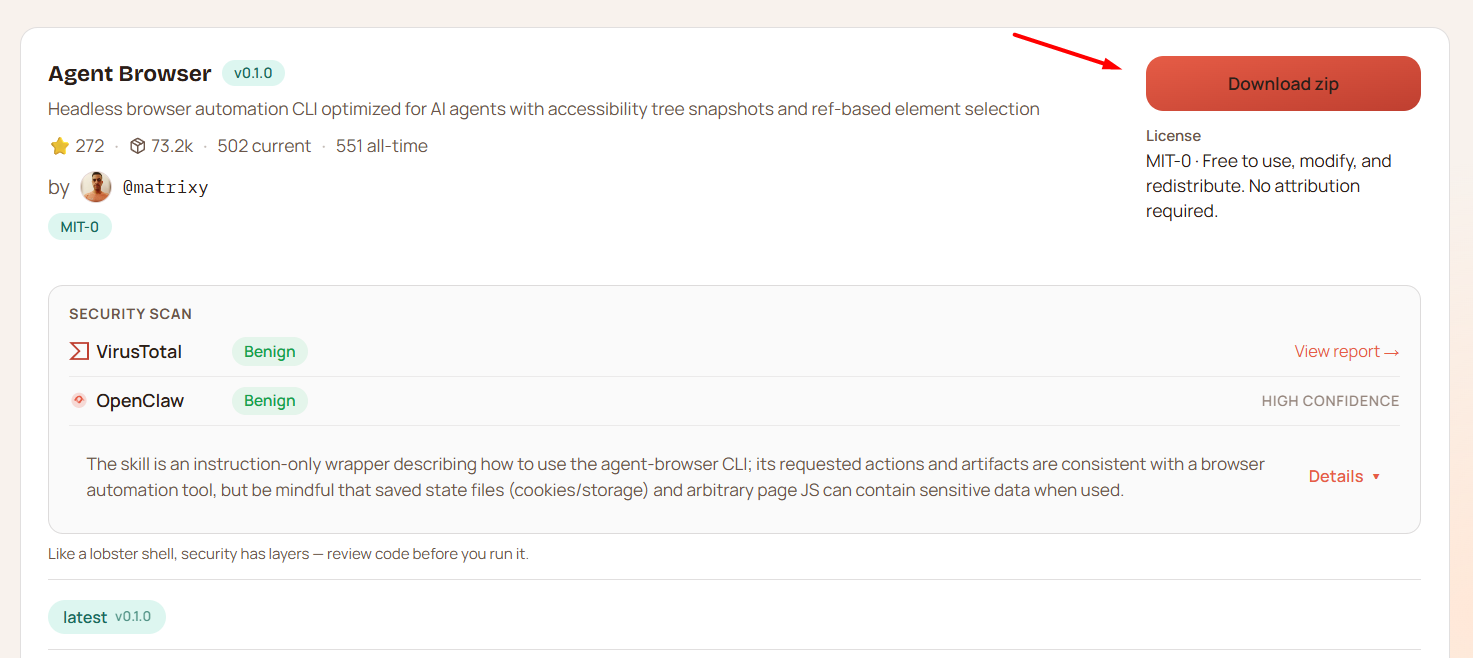This screenshot has width=1473, height=658.
Task: Click the package downloads cube icon
Action: 138,146
